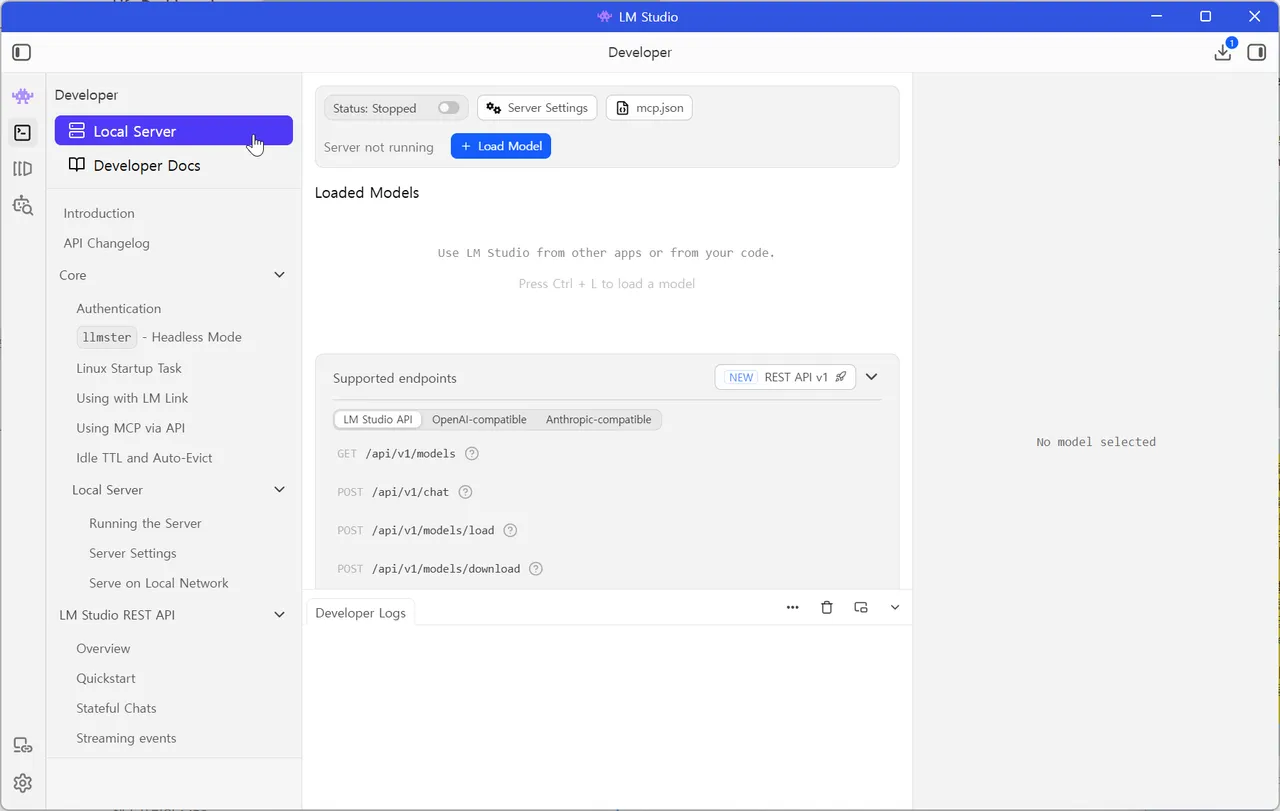Switch to the Anthropic-compatible tab
Image resolution: width=1280 pixels, height=811 pixels.
pos(598,420)
